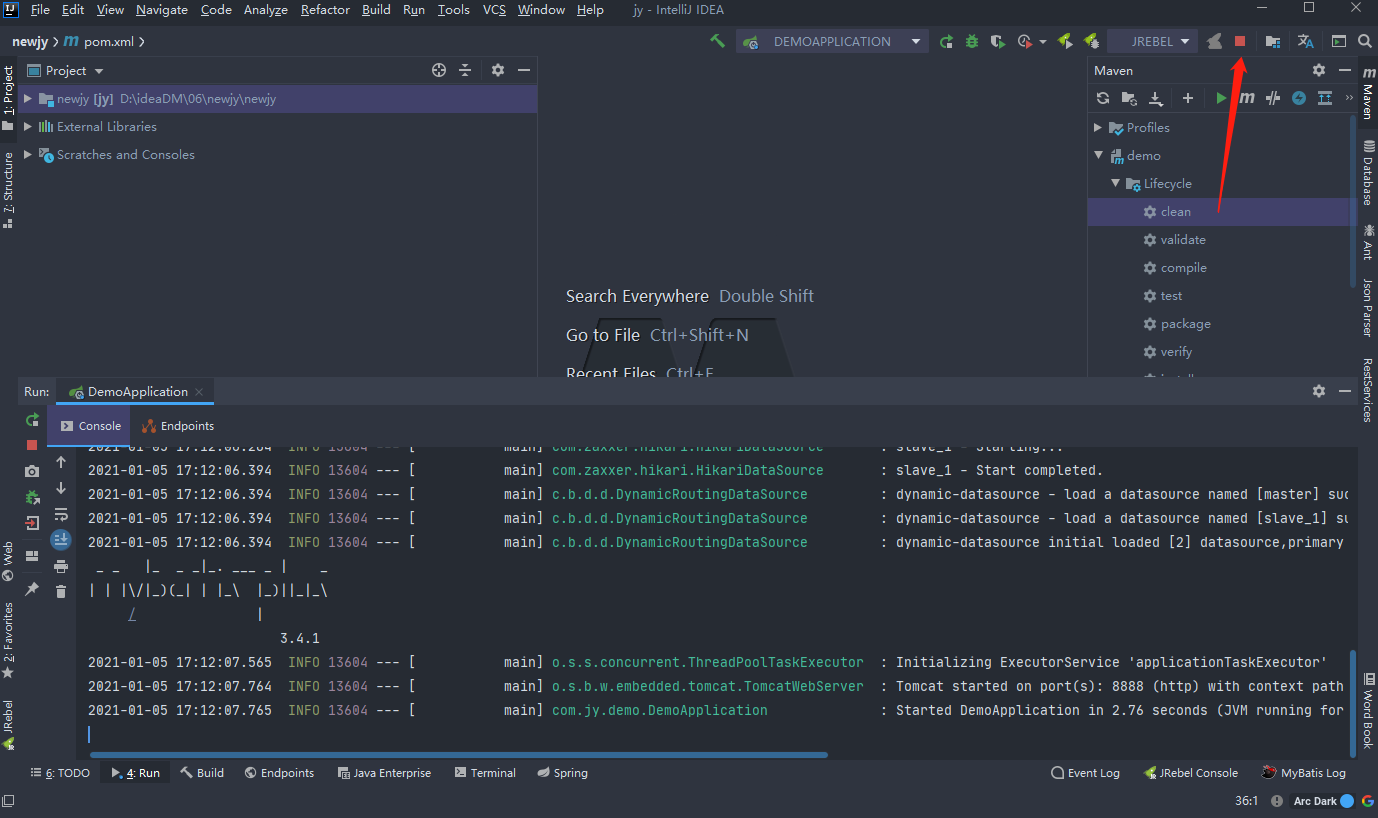
Task: Clear the Run console output via trash icon
Action: tap(60, 591)
